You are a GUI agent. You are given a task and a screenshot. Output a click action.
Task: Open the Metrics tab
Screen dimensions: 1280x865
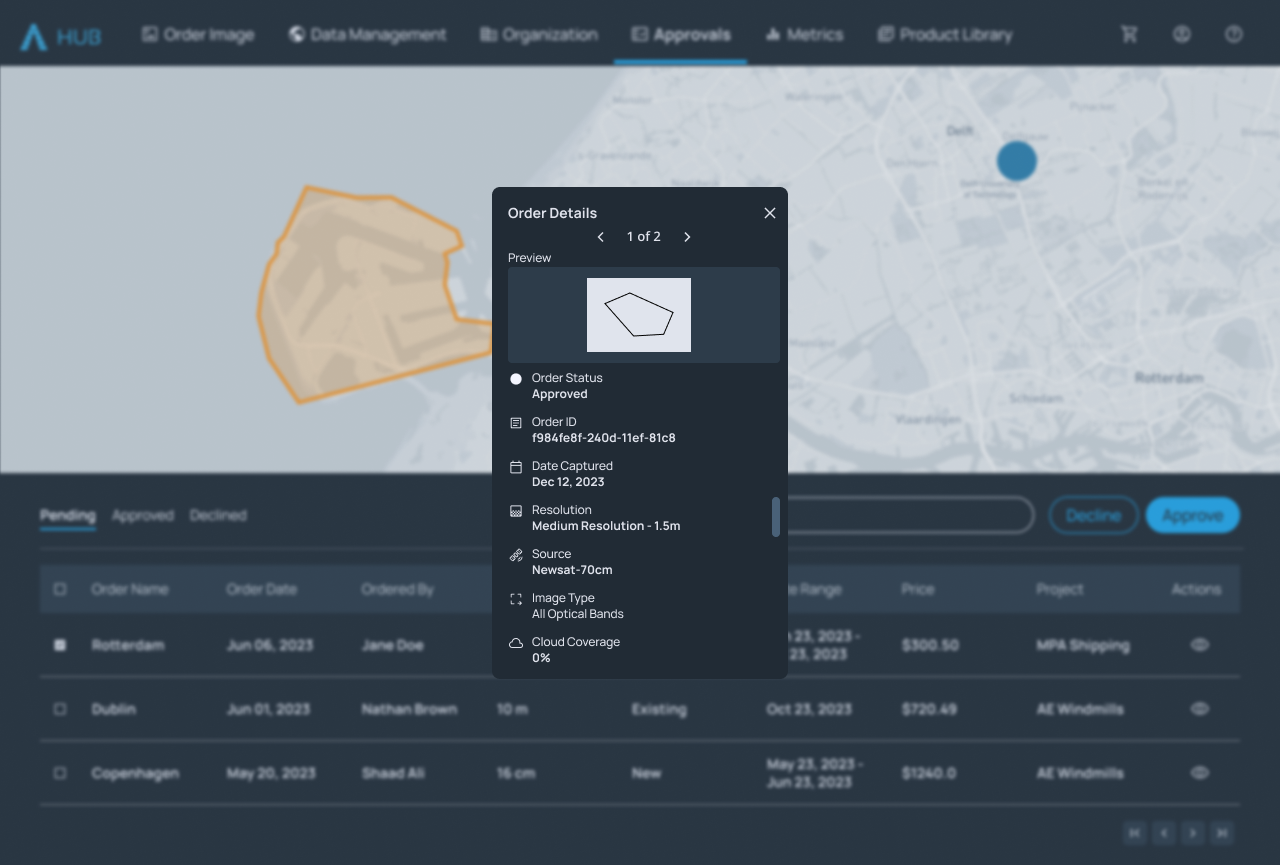(804, 35)
